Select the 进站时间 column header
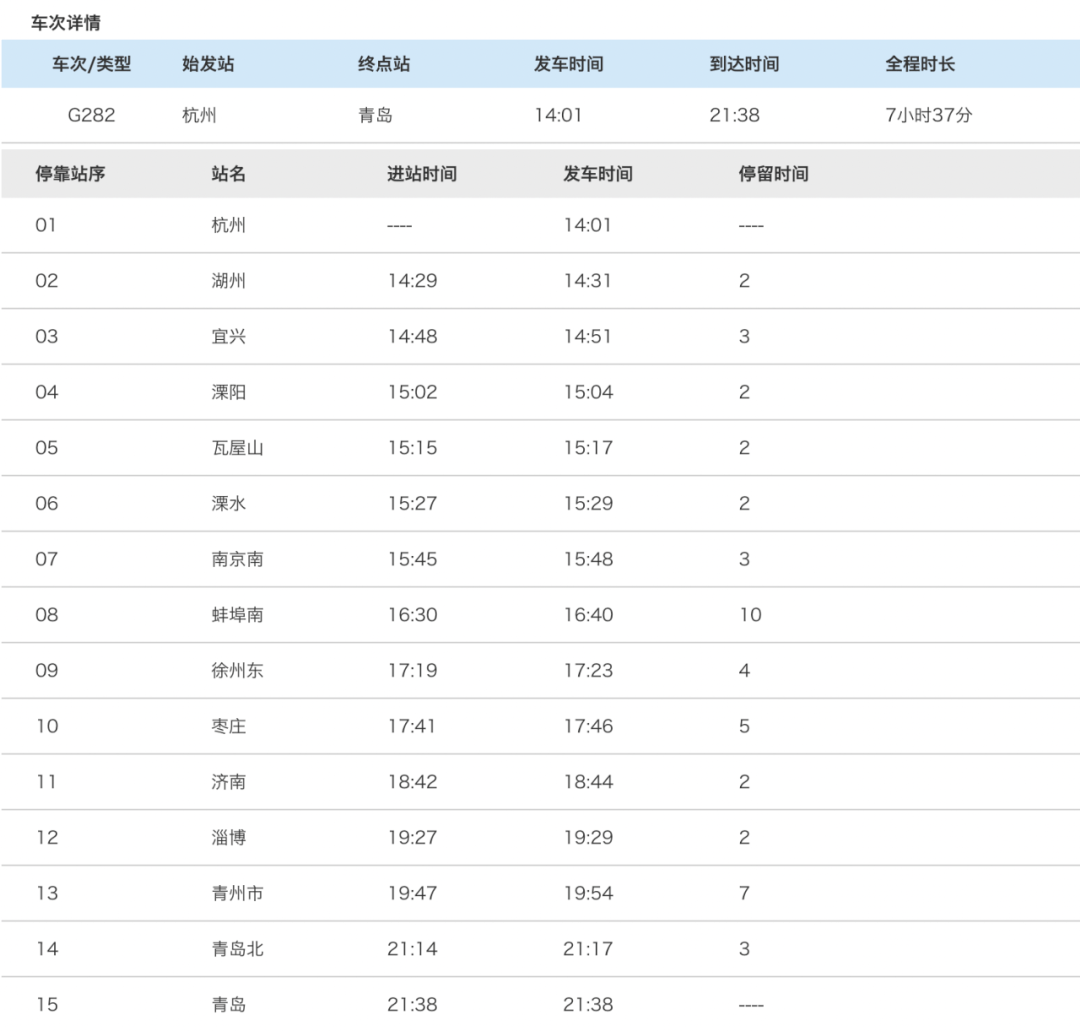This screenshot has width=1080, height=1031. click(421, 174)
